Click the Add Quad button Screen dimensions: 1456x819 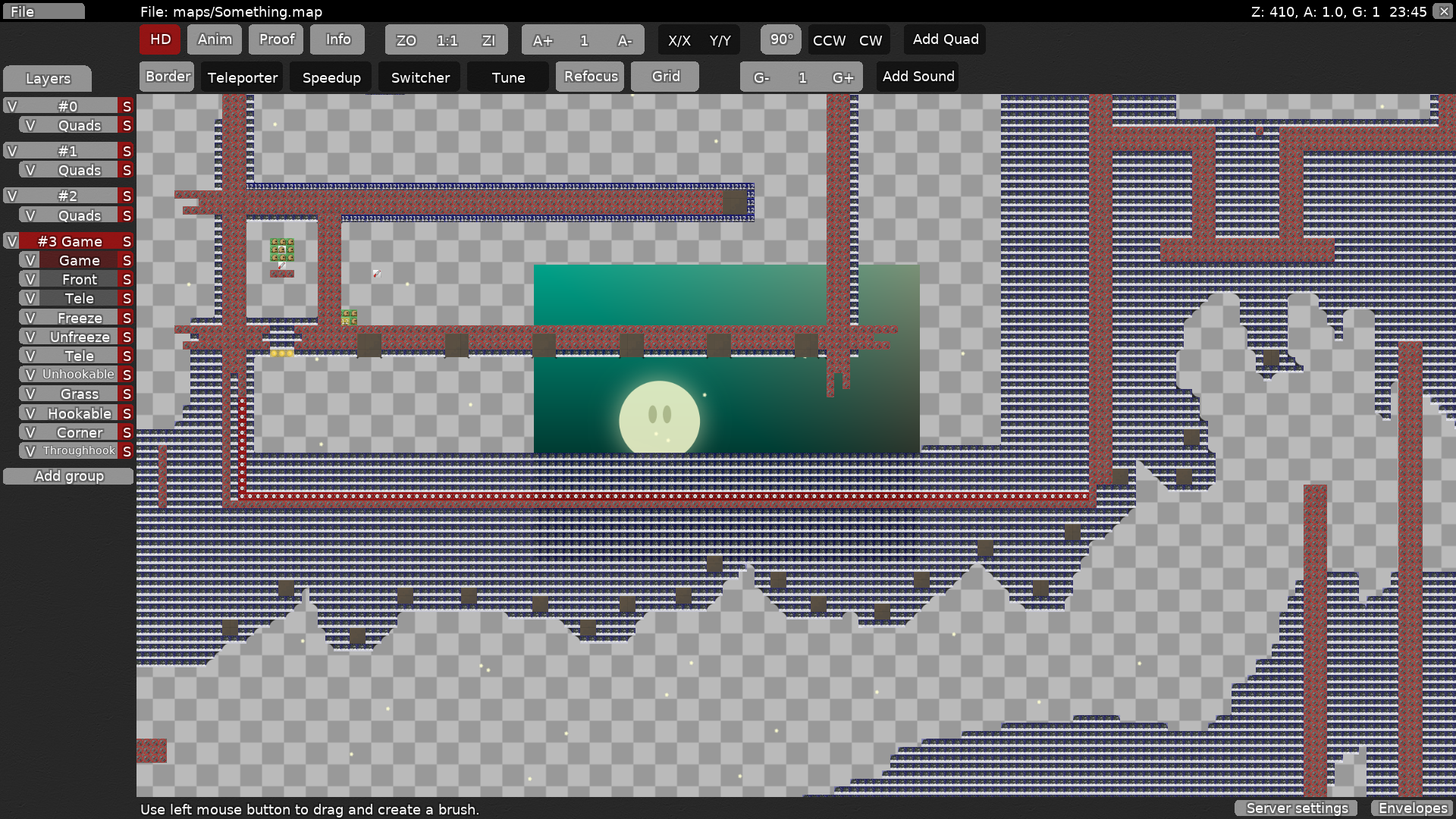point(945,39)
